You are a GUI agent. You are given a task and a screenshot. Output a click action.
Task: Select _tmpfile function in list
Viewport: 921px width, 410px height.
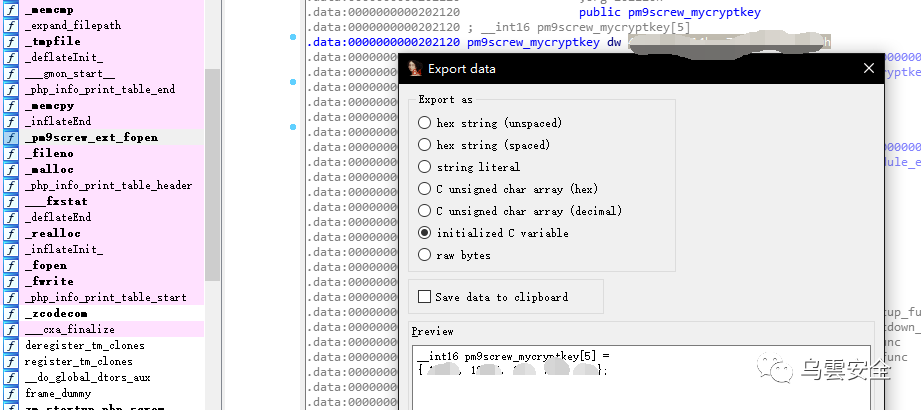53,41
